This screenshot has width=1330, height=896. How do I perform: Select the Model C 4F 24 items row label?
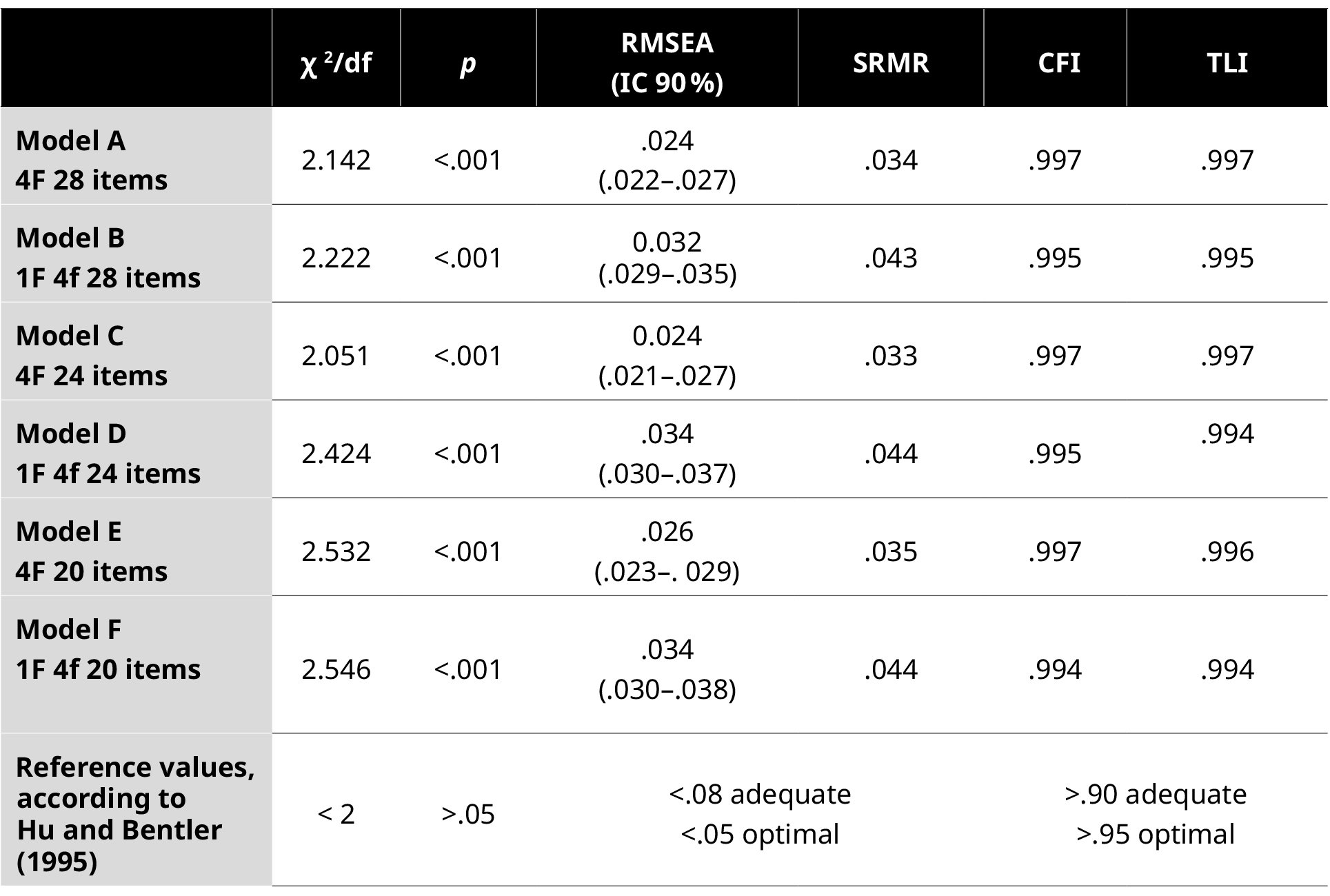[x=92, y=356]
